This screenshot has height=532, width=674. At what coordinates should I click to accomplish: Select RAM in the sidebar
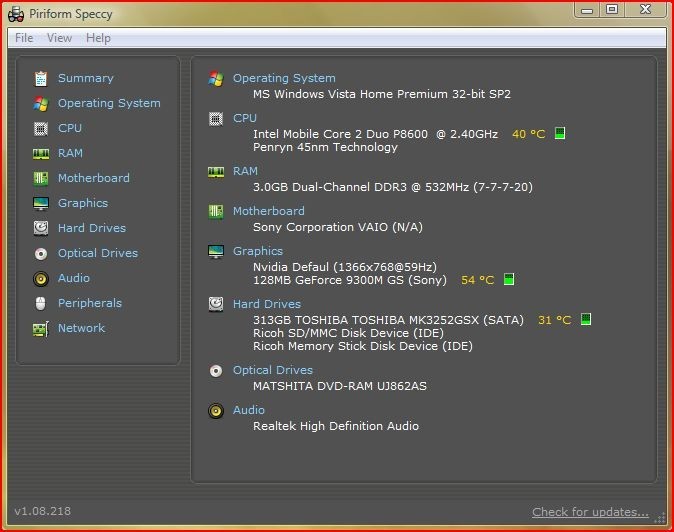click(70, 153)
